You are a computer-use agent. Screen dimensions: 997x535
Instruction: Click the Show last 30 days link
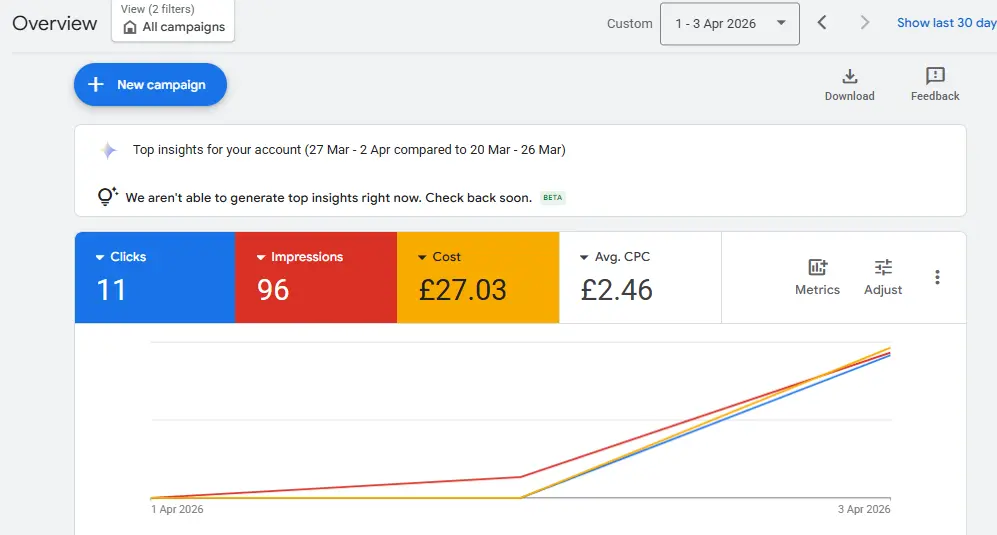pyautogui.click(x=947, y=23)
